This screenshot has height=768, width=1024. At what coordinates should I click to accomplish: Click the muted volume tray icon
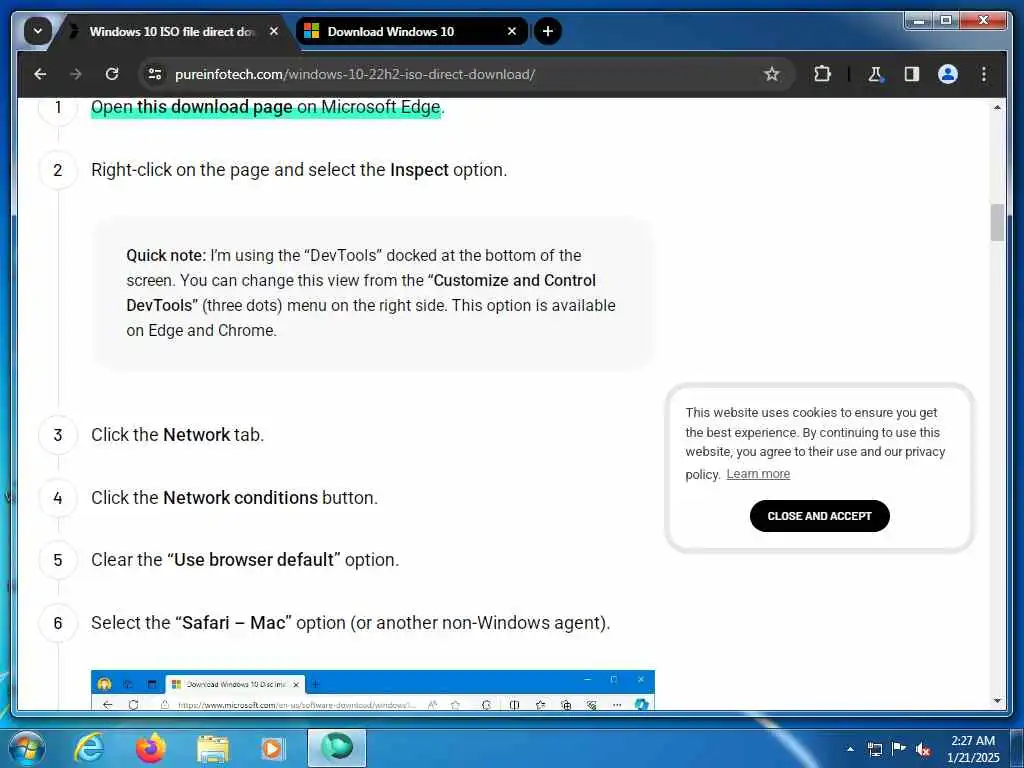[923, 749]
